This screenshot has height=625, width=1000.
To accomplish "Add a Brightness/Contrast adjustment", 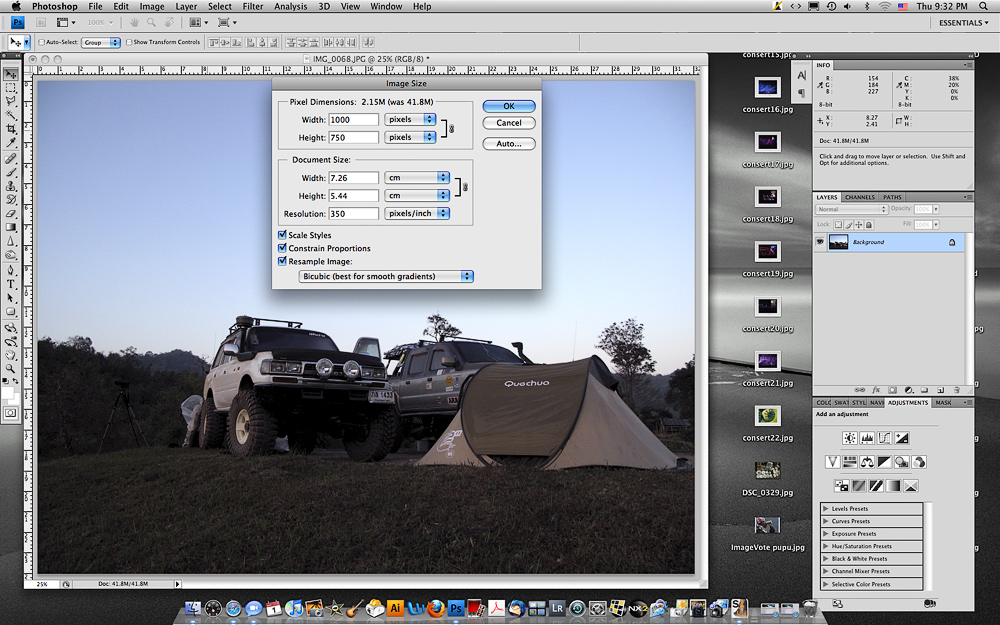I will coord(849,437).
